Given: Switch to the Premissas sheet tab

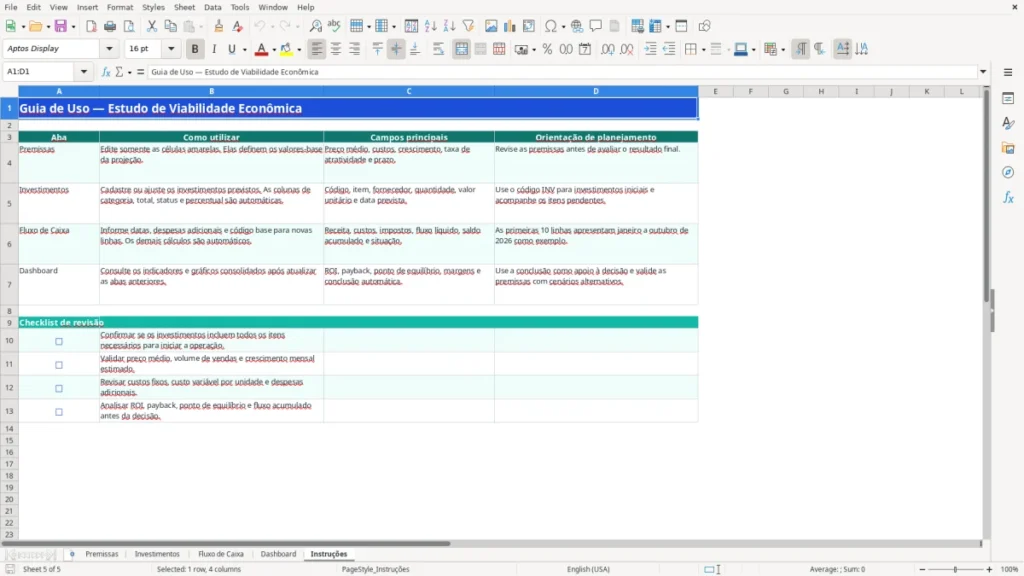Looking at the screenshot, I should pyautogui.click(x=102, y=554).
